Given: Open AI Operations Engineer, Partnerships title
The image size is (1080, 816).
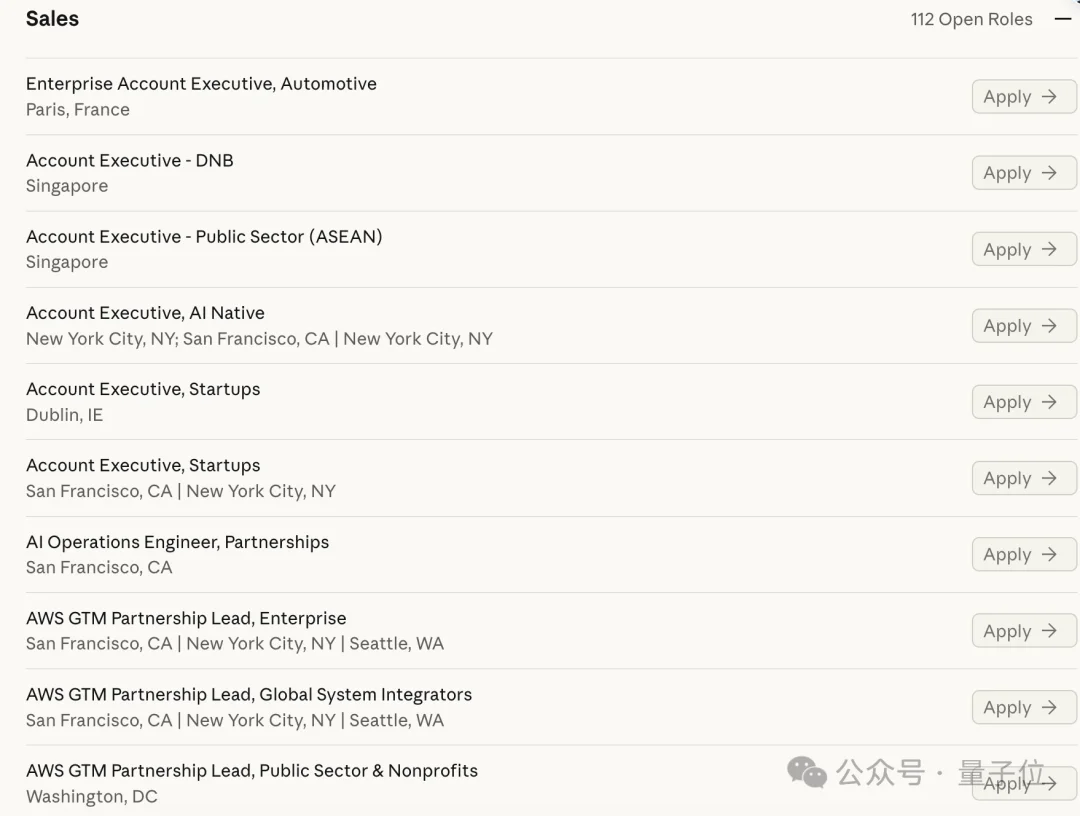Looking at the screenshot, I should click(x=178, y=543).
